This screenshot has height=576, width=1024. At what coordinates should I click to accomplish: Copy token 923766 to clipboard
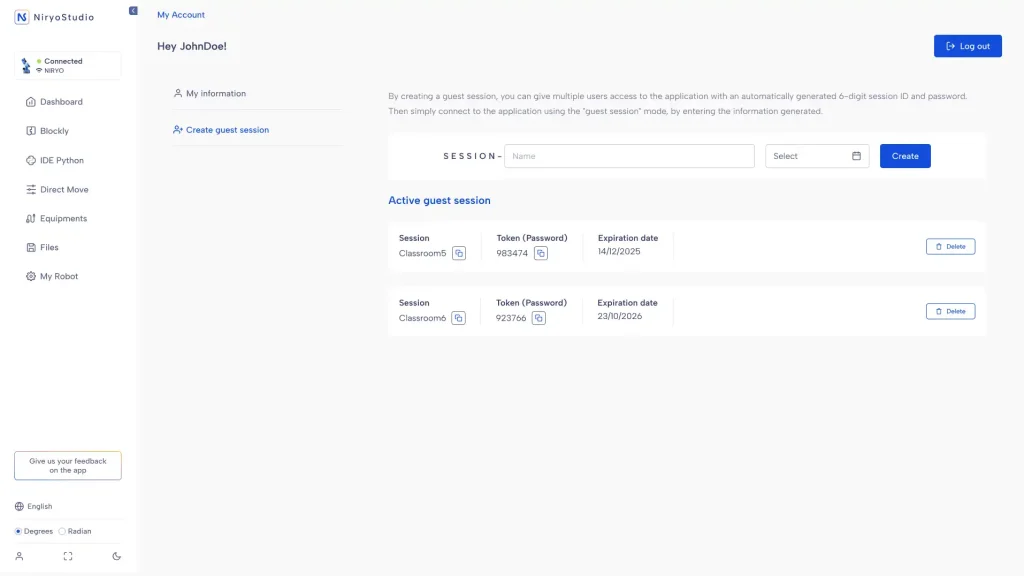tap(539, 318)
